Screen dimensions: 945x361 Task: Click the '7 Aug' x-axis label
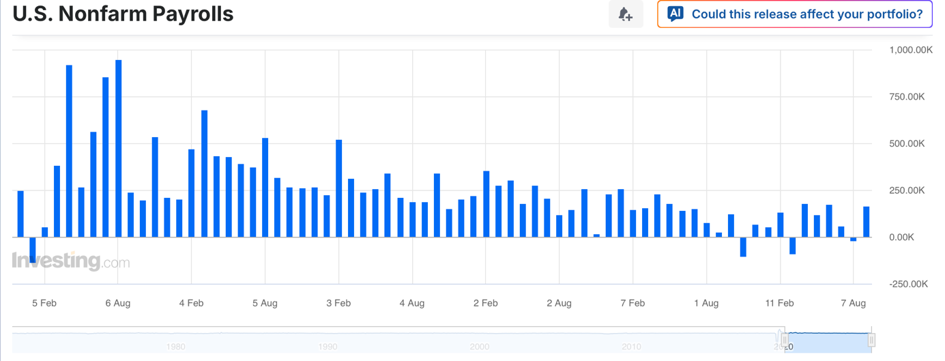pos(854,303)
